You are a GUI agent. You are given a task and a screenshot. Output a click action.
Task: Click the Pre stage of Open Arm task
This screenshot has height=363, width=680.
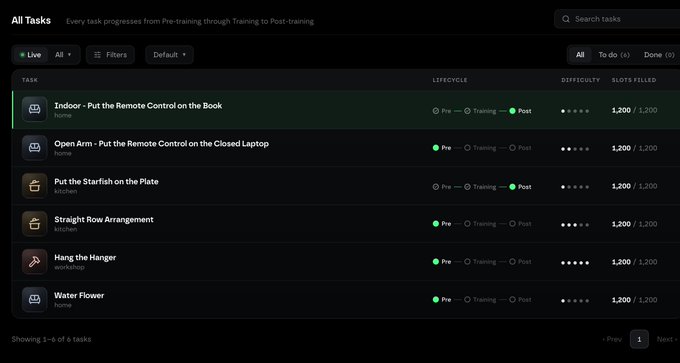coord(442,148)
